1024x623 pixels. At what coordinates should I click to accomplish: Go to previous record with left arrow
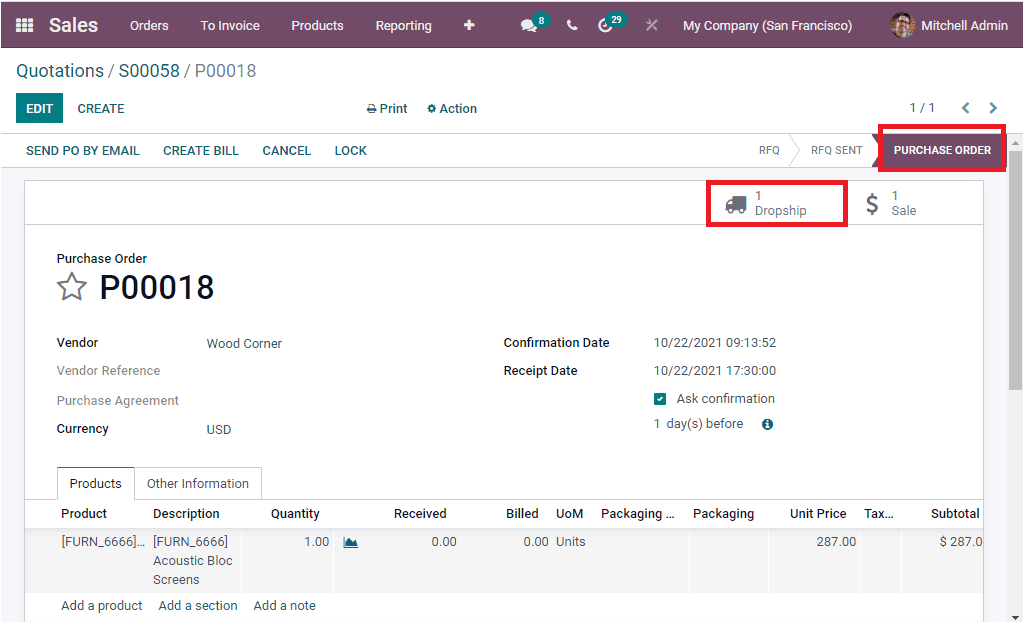(x=965, y=107)
